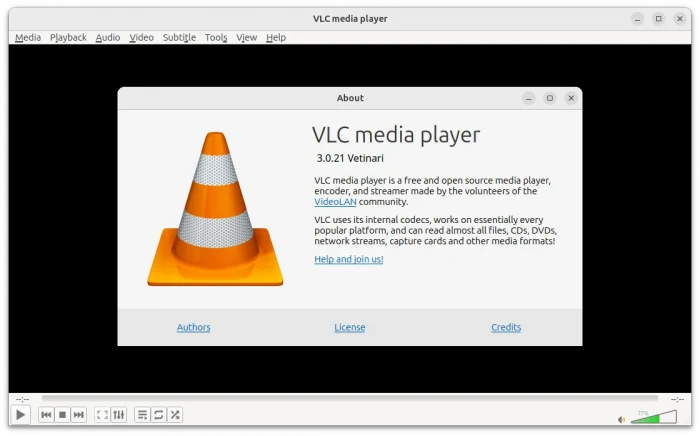Open the Media menu
Image resolution: width=700 pixels, height=436 pixels.
pos(28,37)
